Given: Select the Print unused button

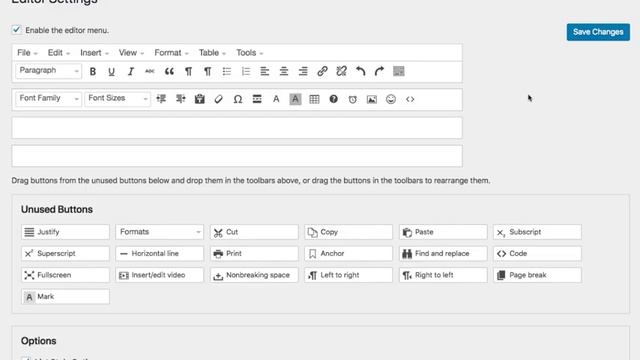Looking at the screenshot, I should pos(254,253).
